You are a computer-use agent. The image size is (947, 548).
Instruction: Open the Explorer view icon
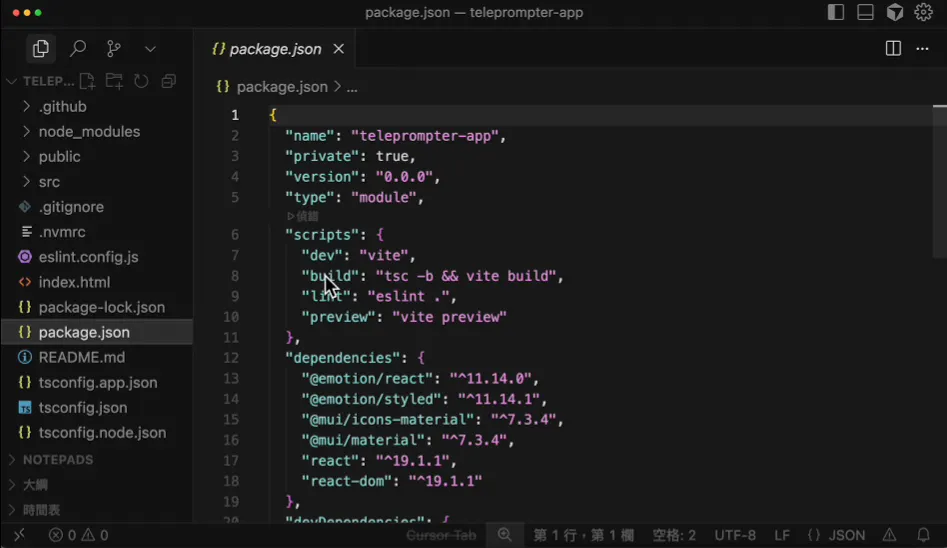coord(40,48)
